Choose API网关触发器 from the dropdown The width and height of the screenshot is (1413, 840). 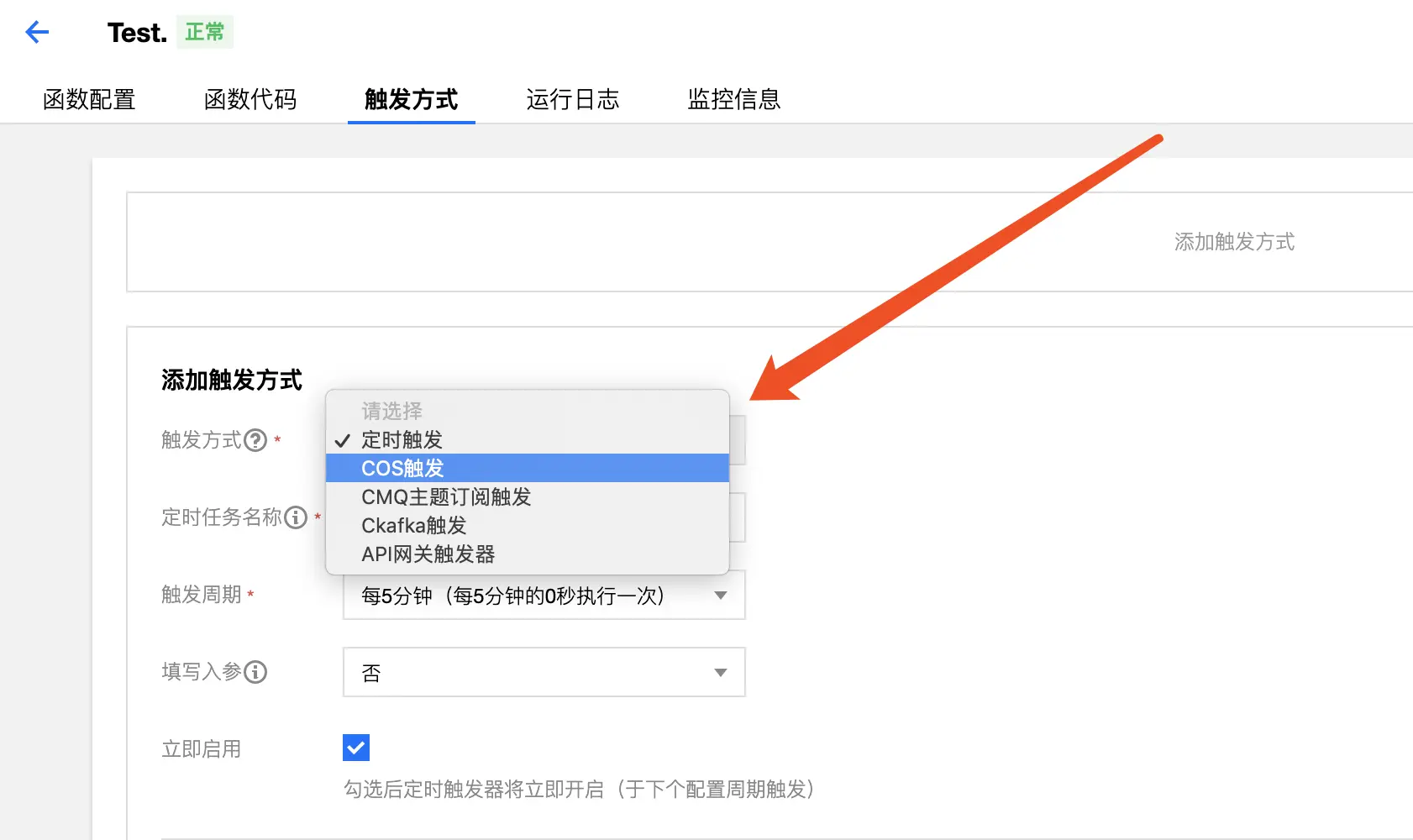(x=428, y=554)
